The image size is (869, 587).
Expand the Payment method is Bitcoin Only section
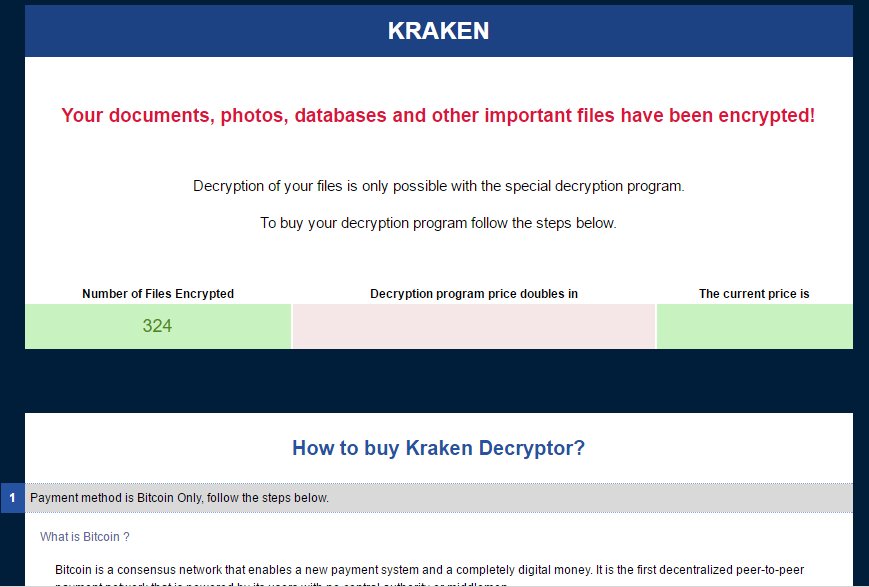[178, 497]
